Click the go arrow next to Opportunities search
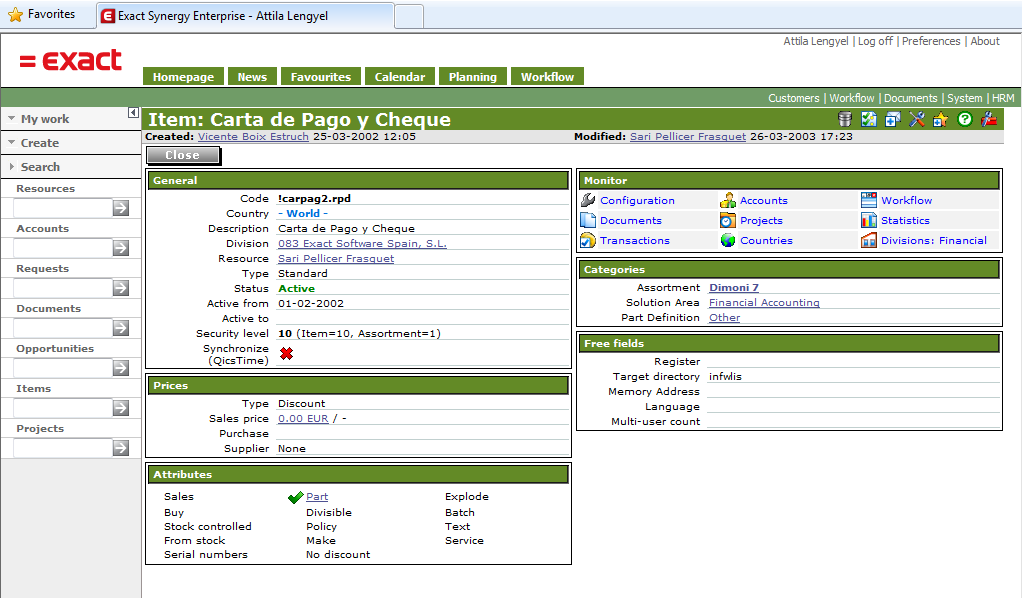1022x598 pixels. [x=121, y=368]
